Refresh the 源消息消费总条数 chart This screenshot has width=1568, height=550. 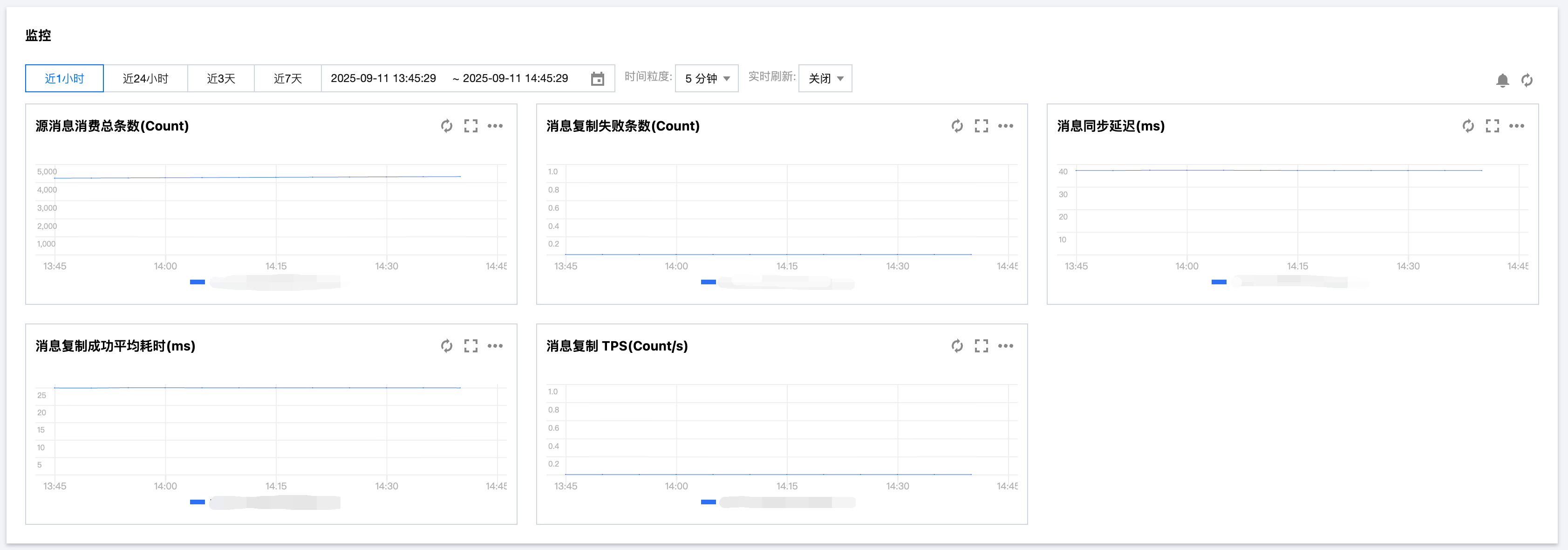(446, 126)
